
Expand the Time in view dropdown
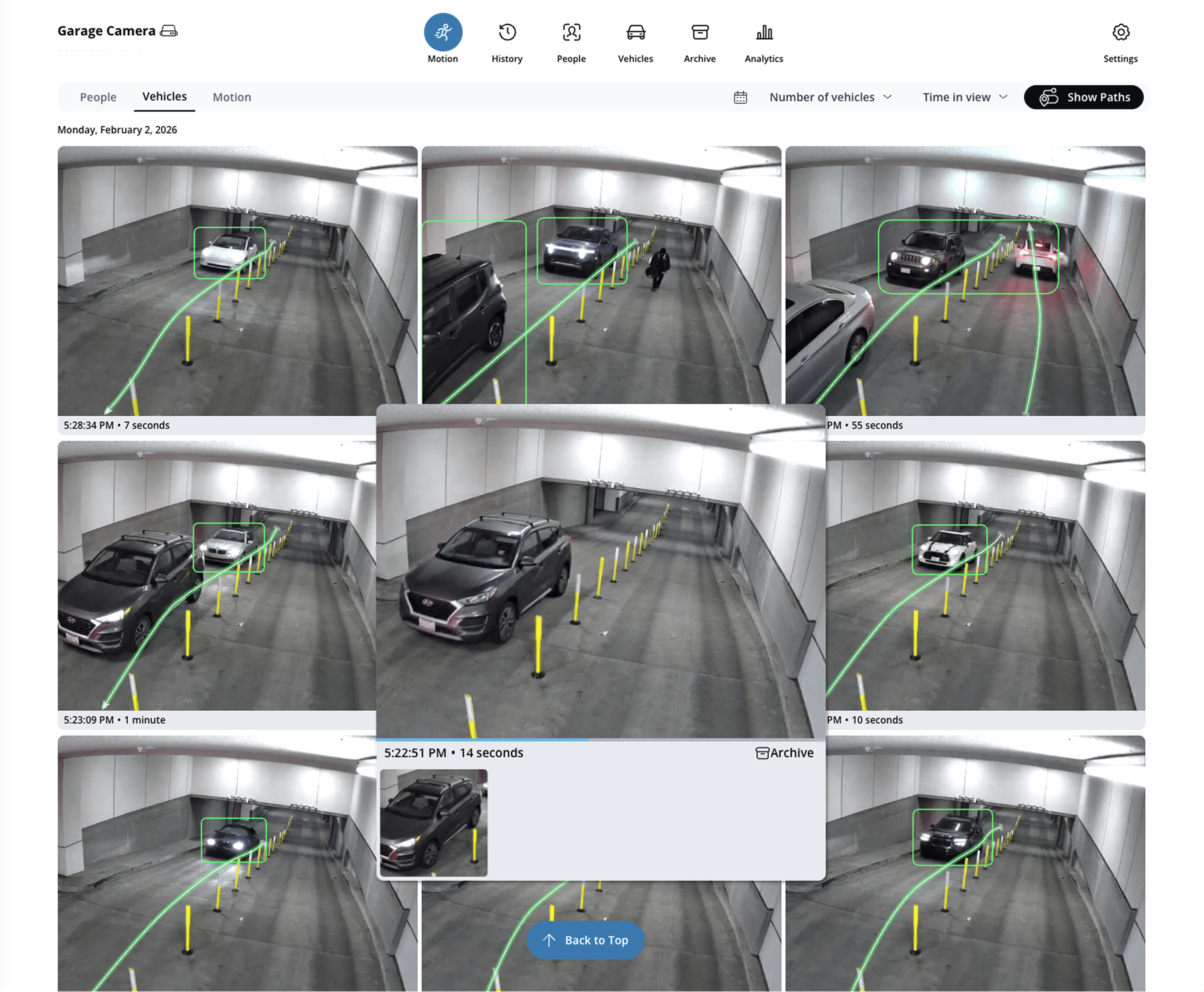point(957,97)
